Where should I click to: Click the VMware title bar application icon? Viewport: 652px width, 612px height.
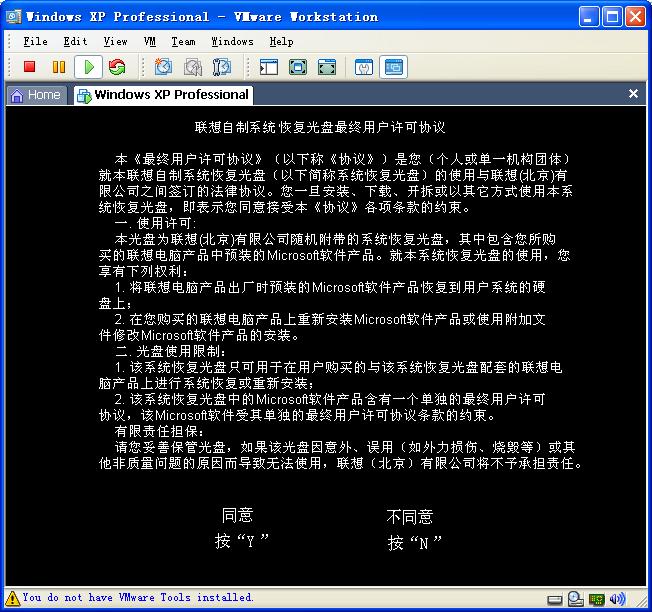(x=13, y=17)
